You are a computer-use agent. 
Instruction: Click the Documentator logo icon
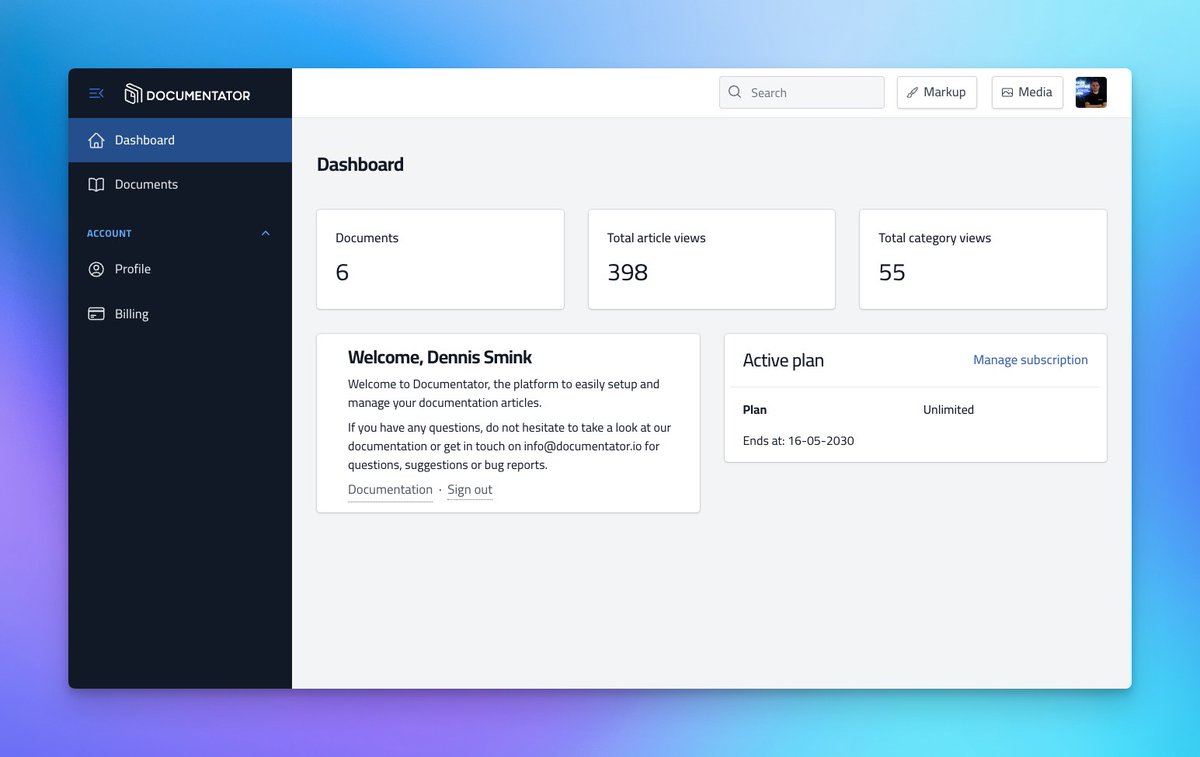134,94
